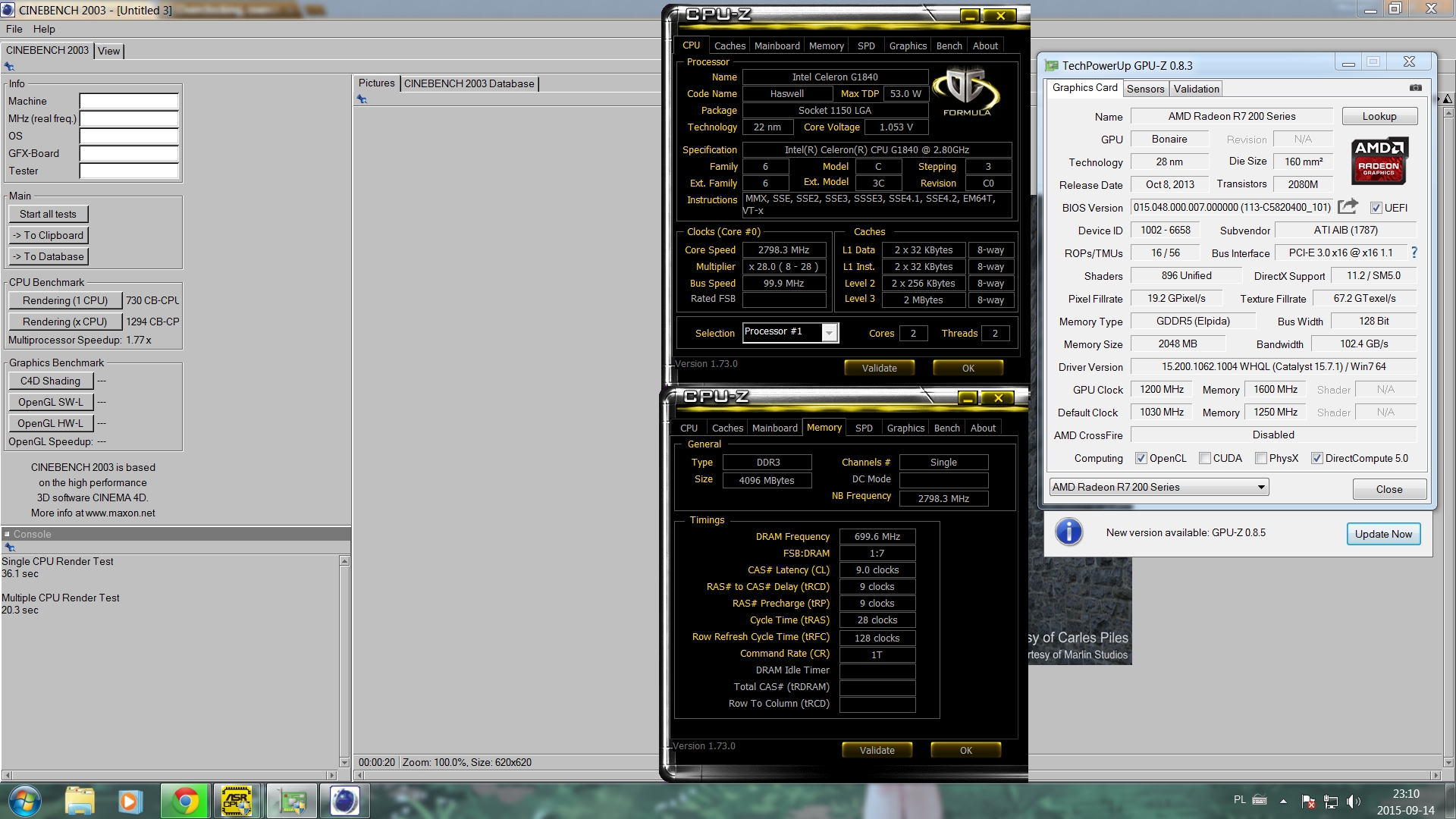
Task: Open the Help menu in CINEBENCH
Action: (44, 29)
